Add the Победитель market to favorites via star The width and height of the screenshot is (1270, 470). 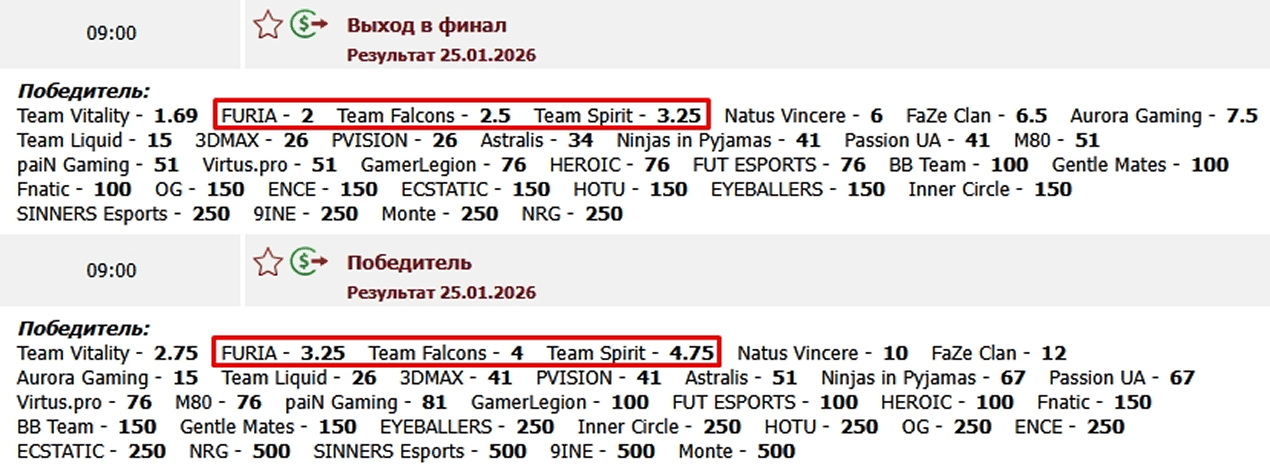tap(267, 263)
